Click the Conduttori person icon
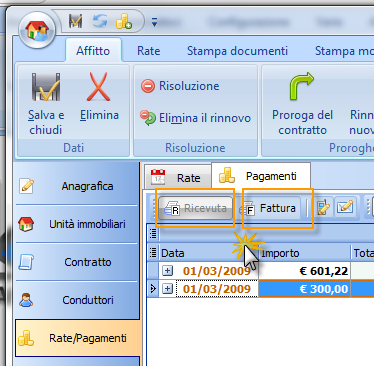Viewport: 374px width, 366px height. pos(26,300)
